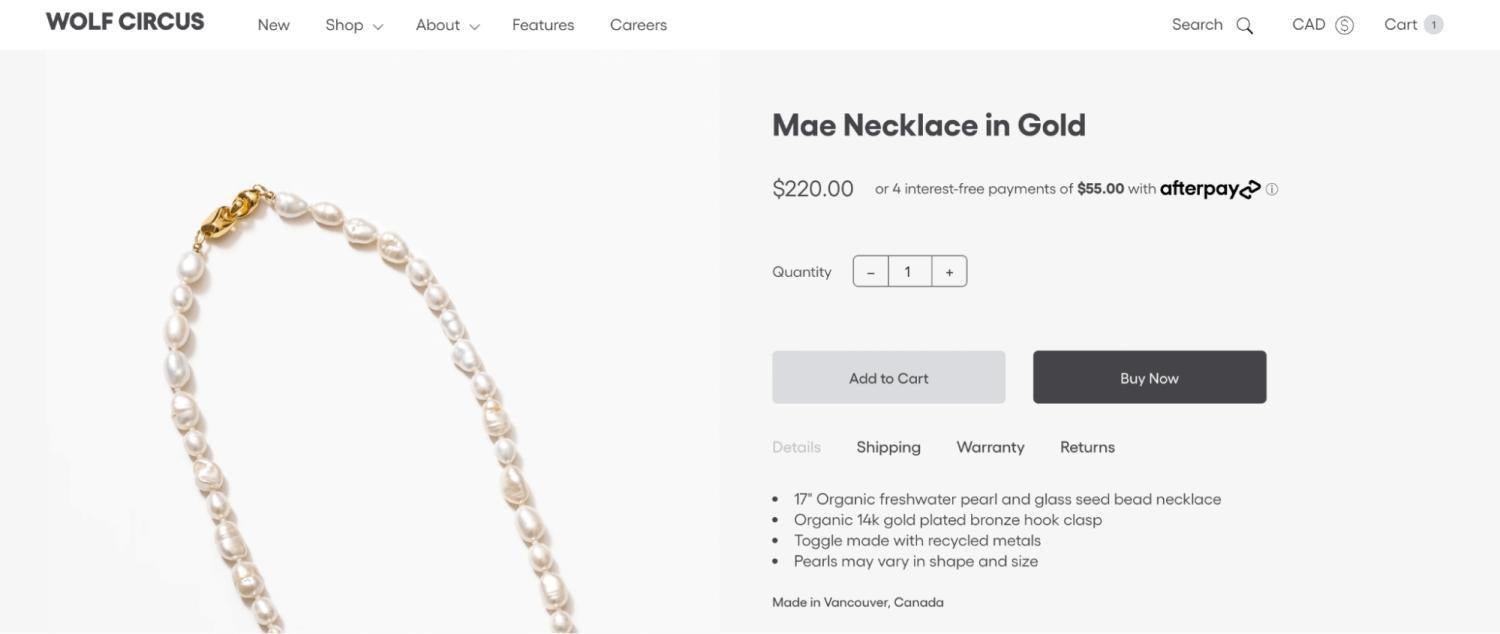Image resolution: width=1500 pixels, height=634 pixels.
Task: Click the search magnifying glass icon
Action: click(1244, 26)
